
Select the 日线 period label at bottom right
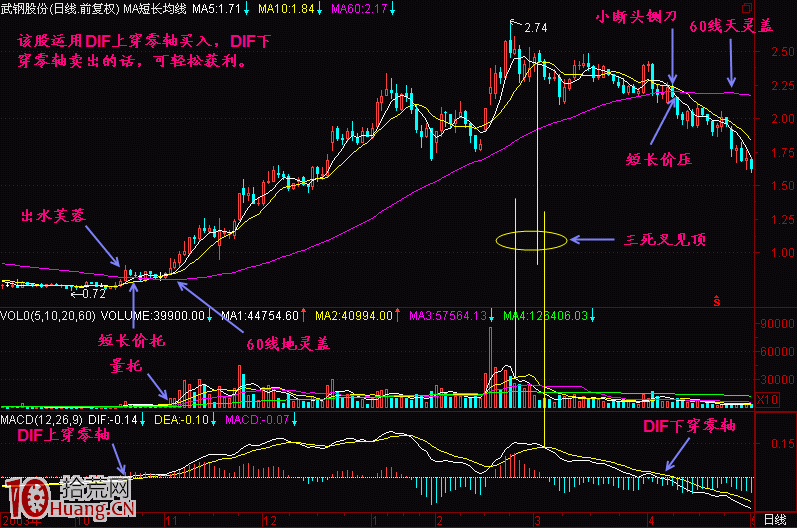[x=775, y=520]
